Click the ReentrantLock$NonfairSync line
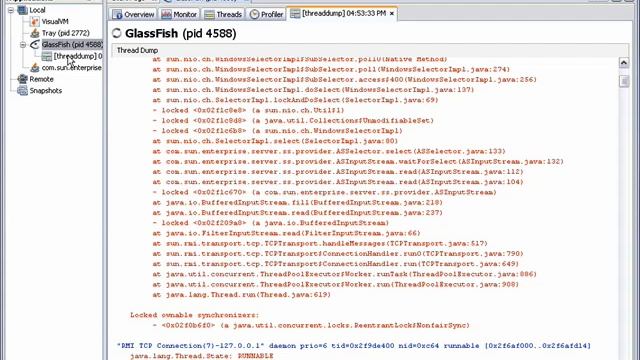640x360 pixels. pos(311,325)
